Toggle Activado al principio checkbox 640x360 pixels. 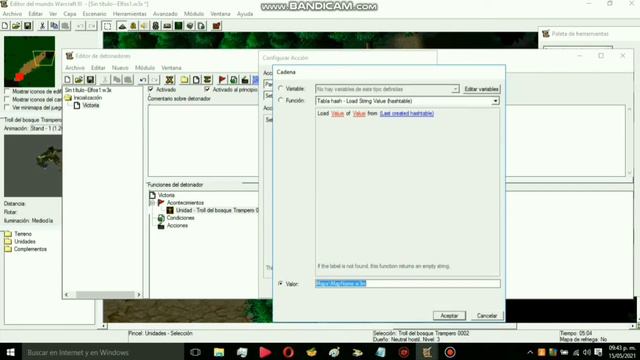pyautogui.click(x=207, y=89)
